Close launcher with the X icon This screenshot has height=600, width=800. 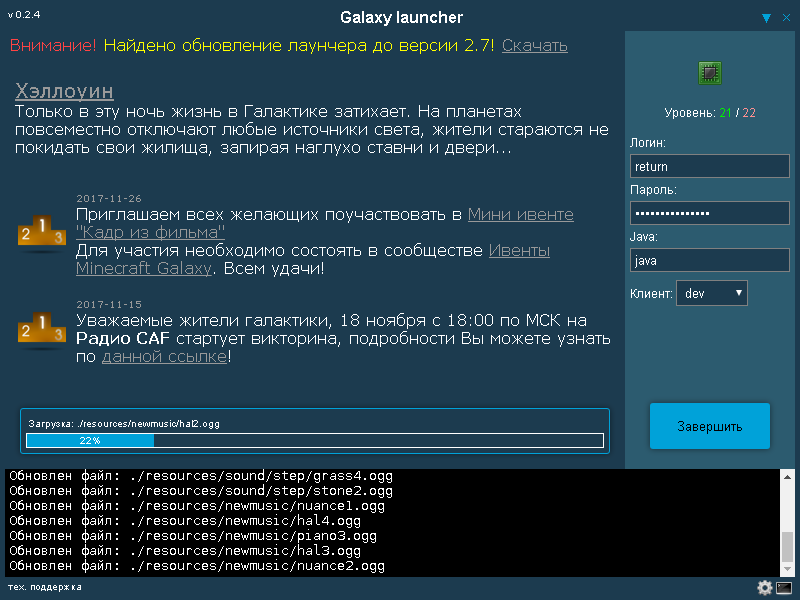785,18
